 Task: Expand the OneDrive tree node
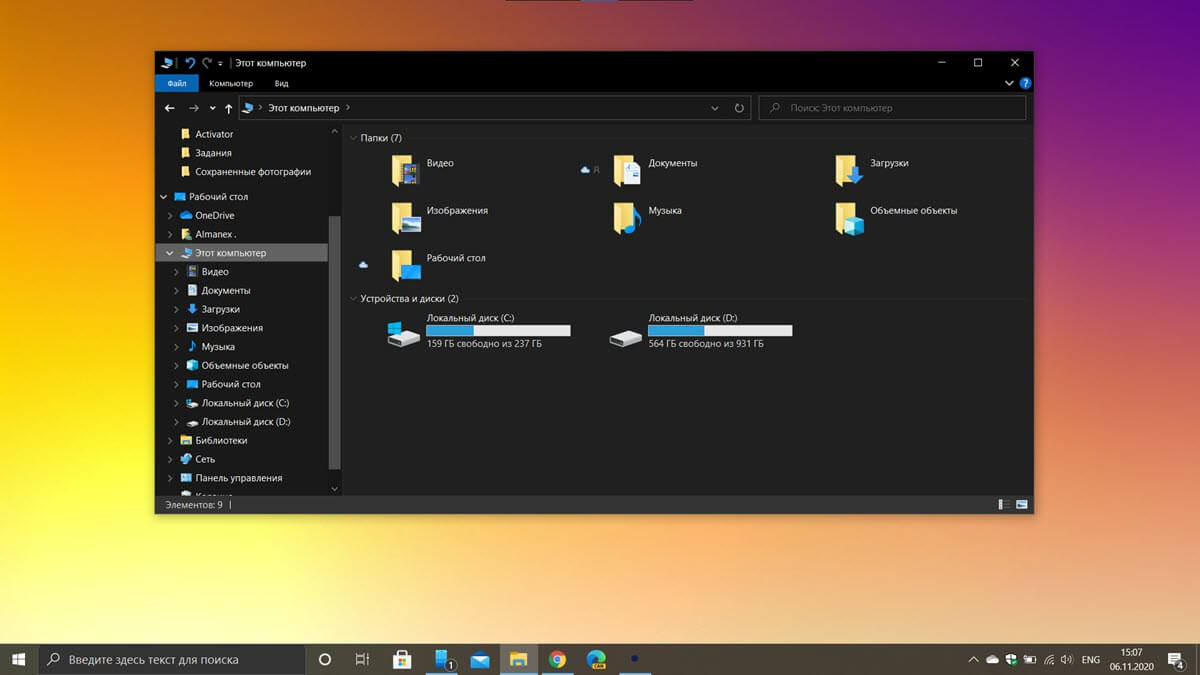(171, 216)
